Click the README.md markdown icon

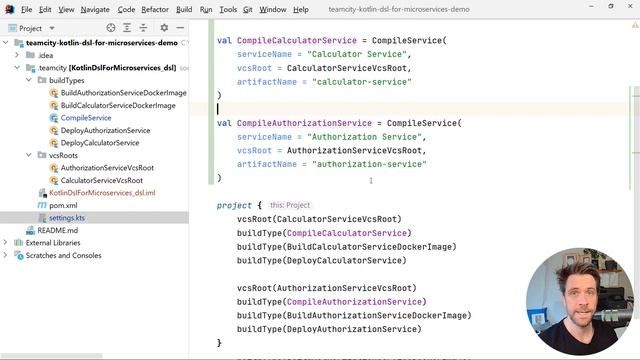click(30, 231)
